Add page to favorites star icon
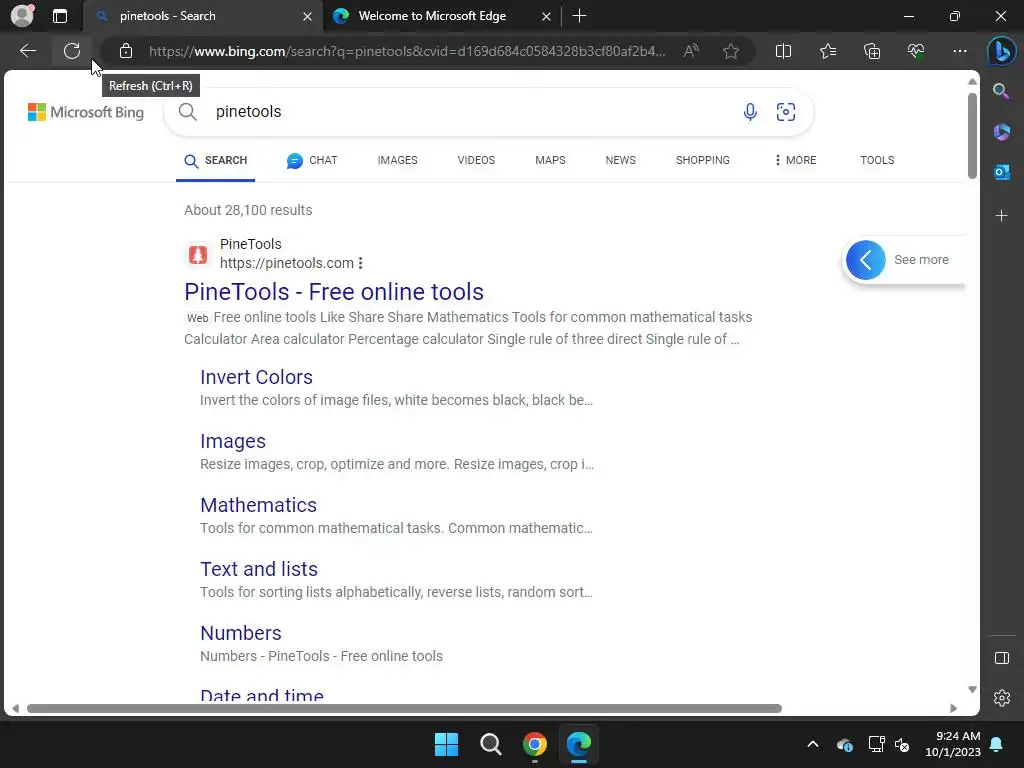The image size is (1024, 768). (731, 51)
